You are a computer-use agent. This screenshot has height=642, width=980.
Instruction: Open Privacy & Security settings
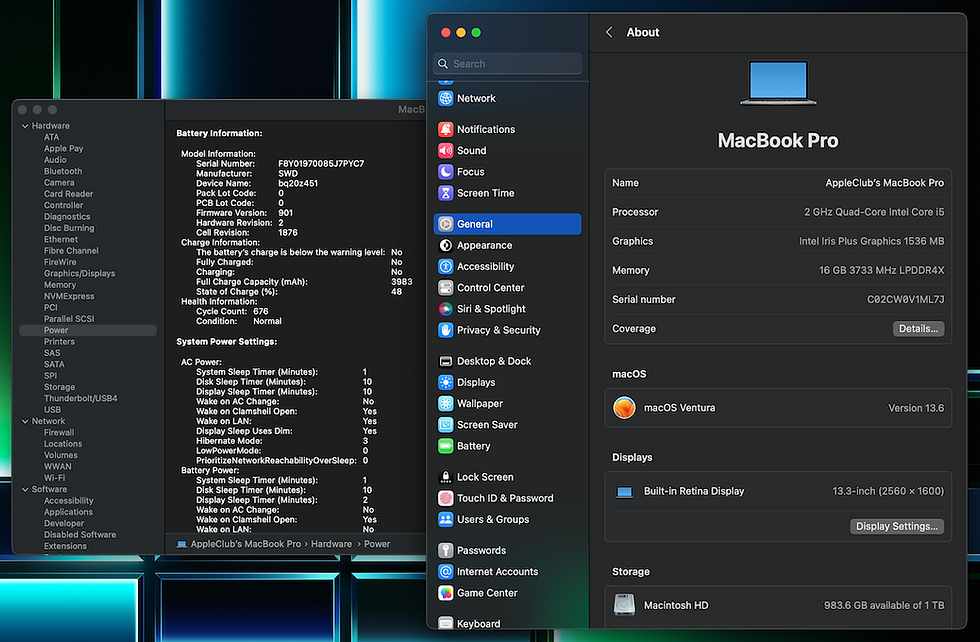pos(507,330)
